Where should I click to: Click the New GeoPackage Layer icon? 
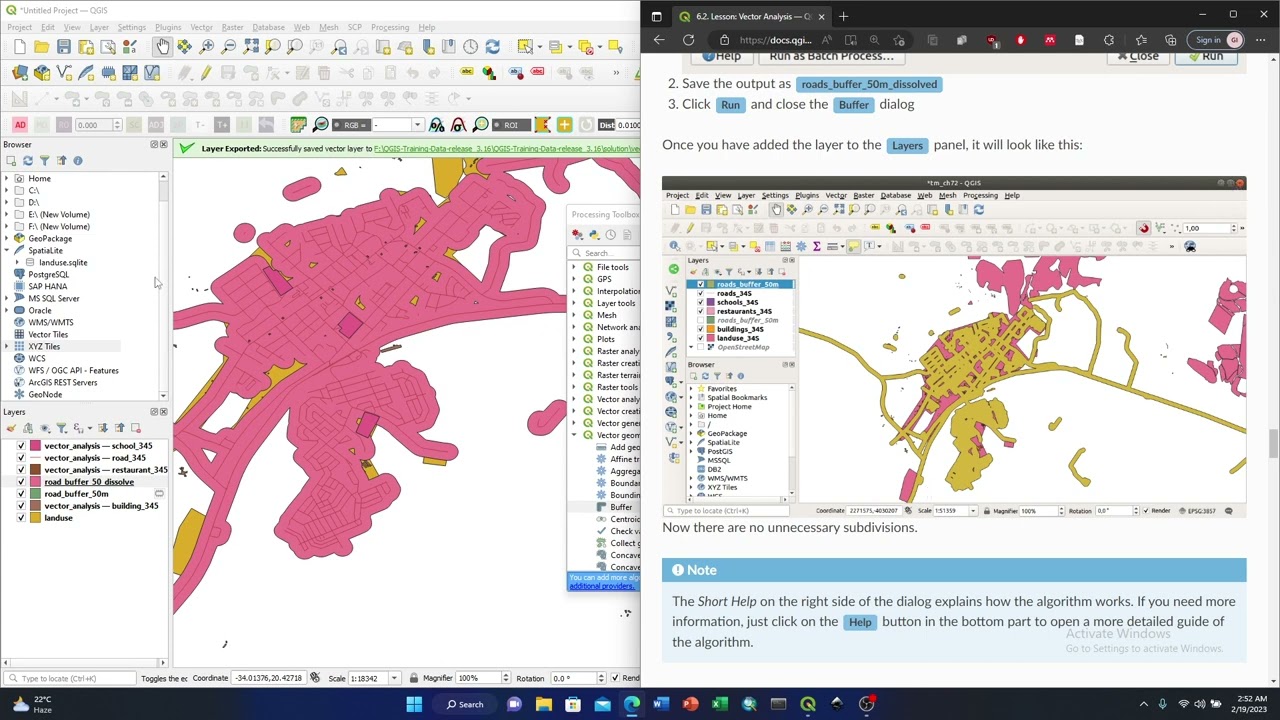(x=42, y=73)
